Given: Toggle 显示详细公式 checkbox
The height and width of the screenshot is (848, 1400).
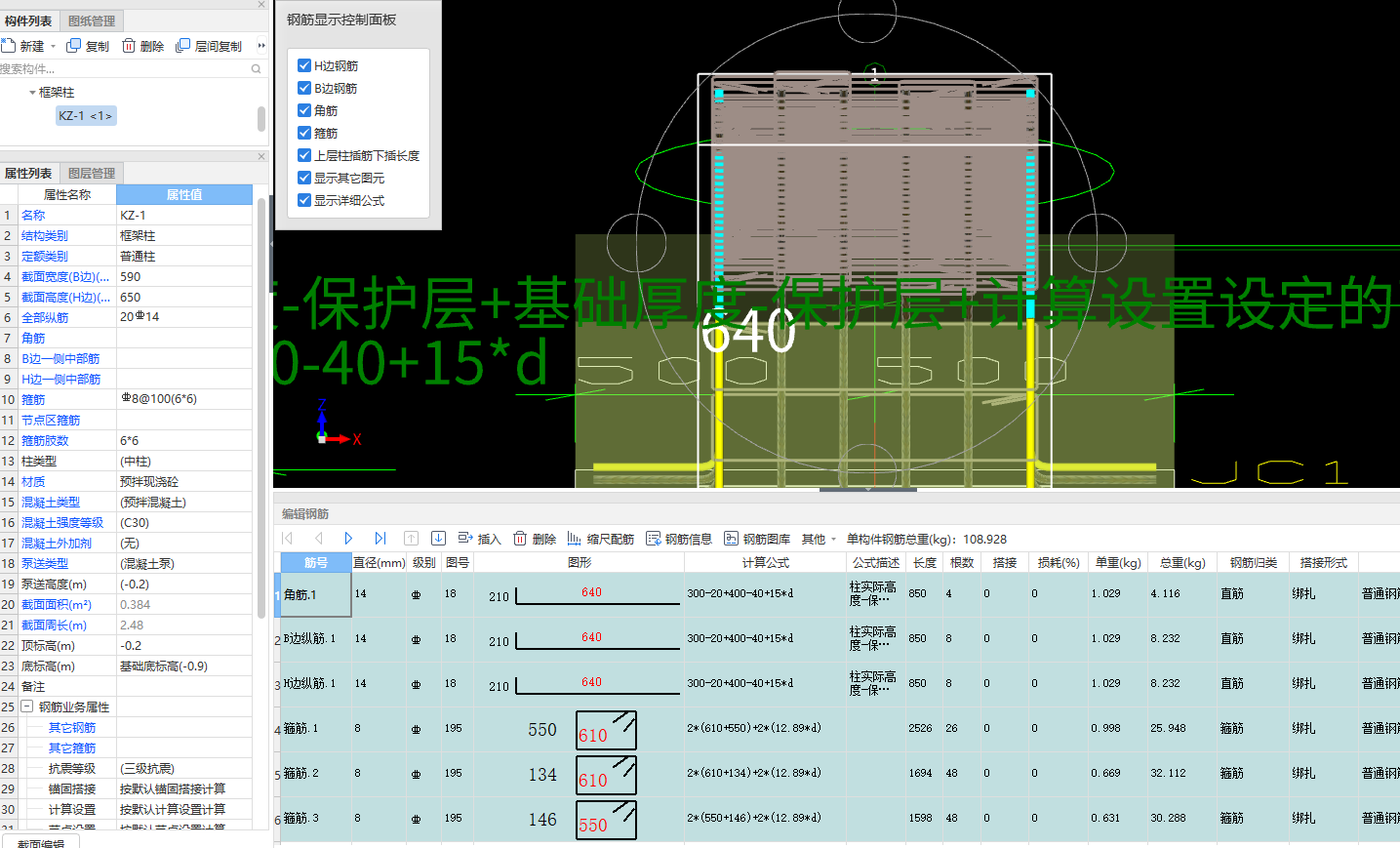Looking at the screenshot, I should click(304, 200).
